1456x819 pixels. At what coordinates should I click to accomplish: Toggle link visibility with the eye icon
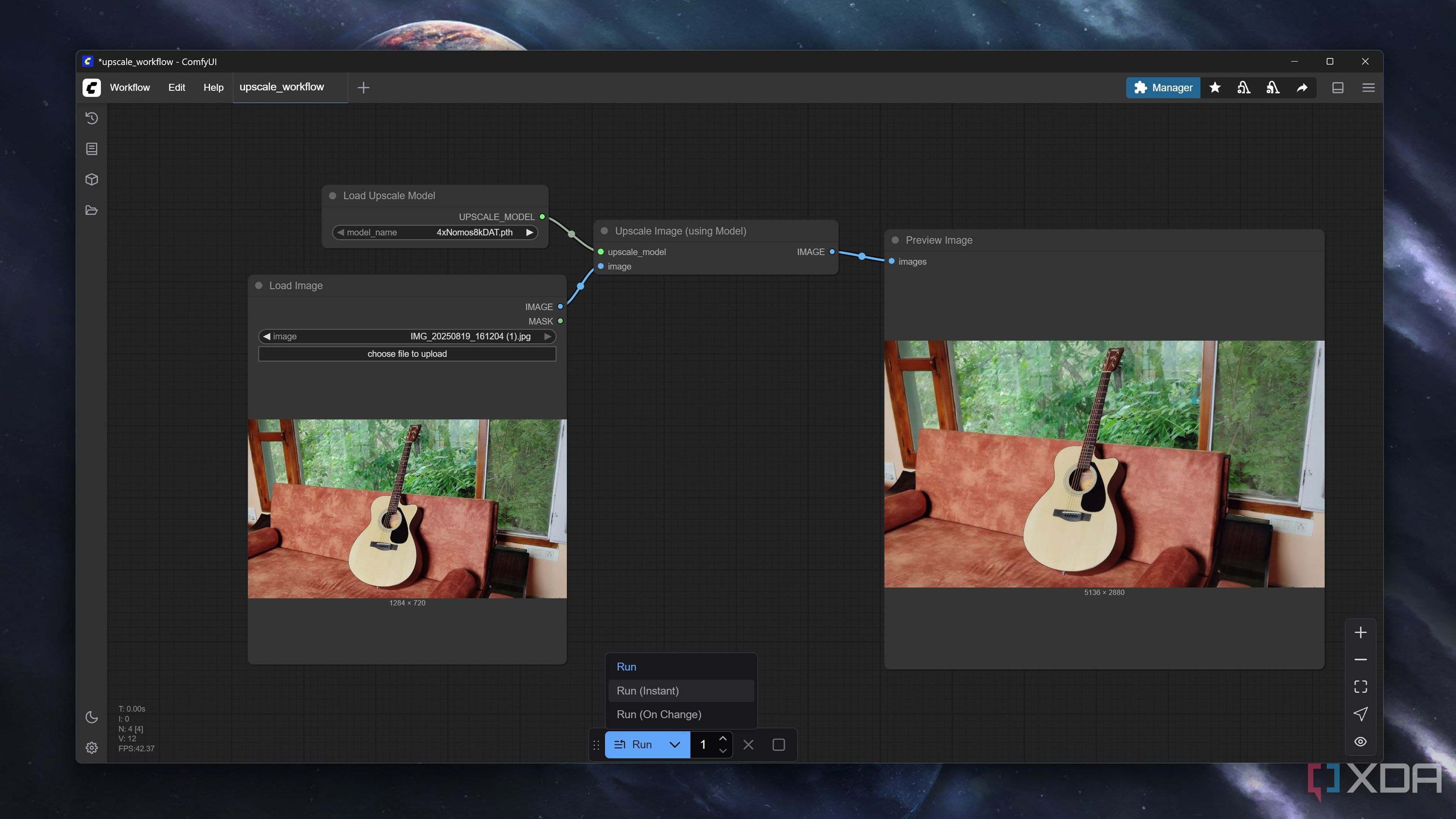coord(1360,742)
